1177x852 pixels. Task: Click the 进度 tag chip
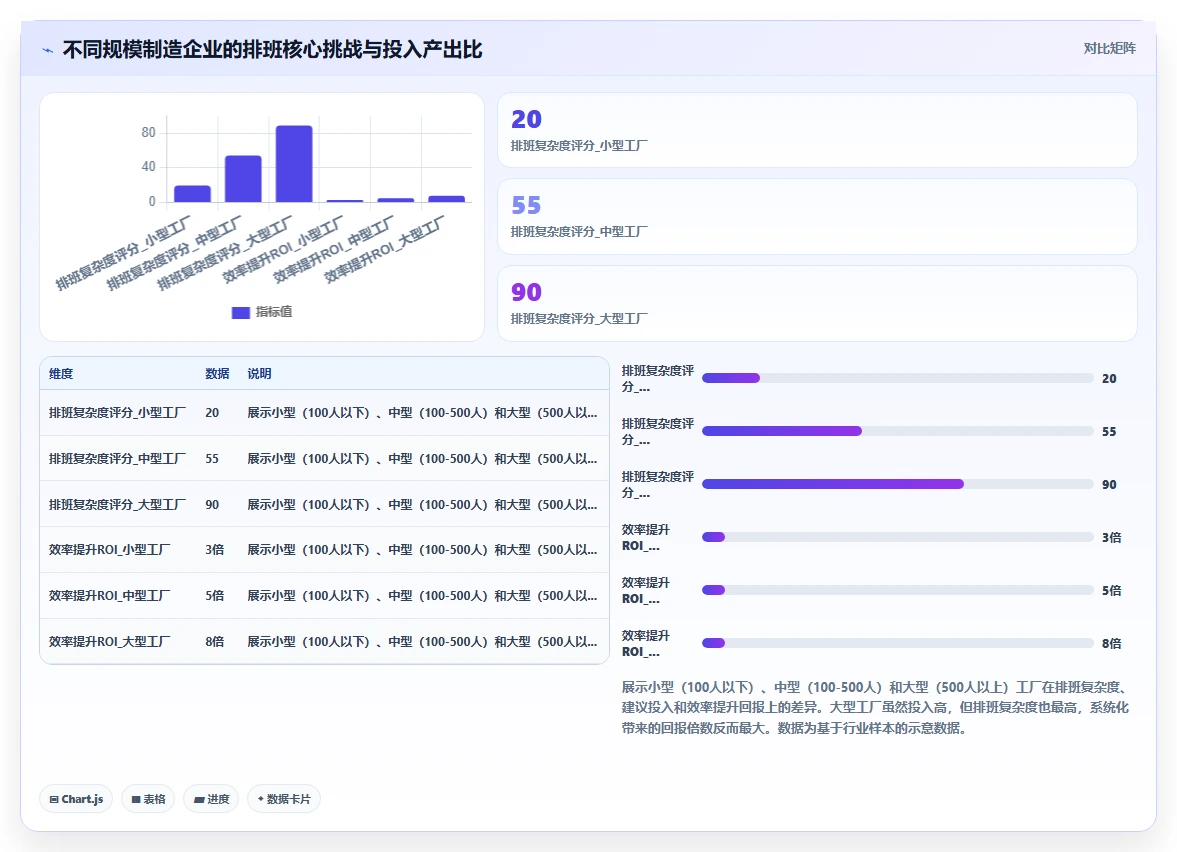click(x=211, y=799)
